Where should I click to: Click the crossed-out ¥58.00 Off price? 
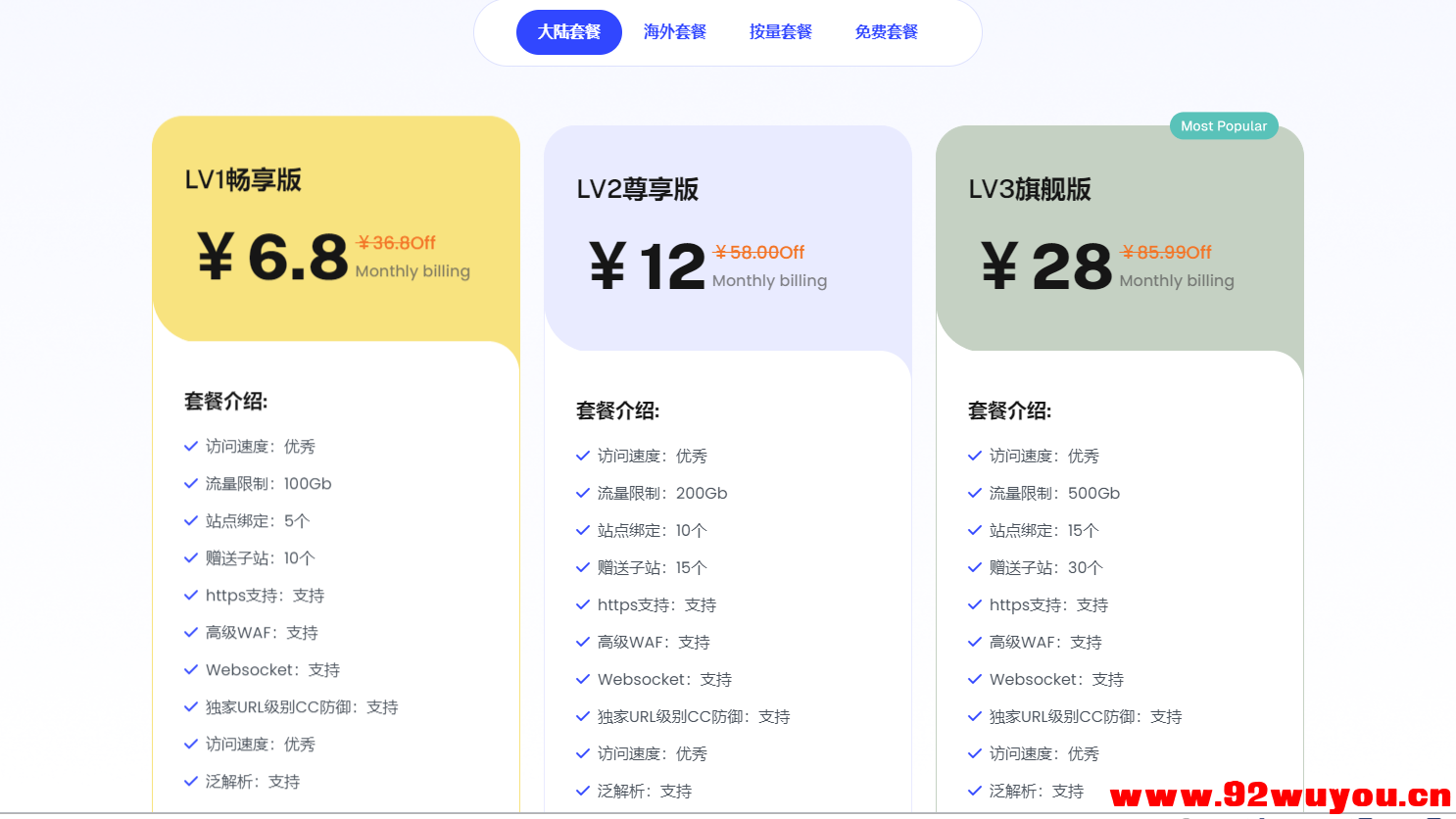pos(759,253)
